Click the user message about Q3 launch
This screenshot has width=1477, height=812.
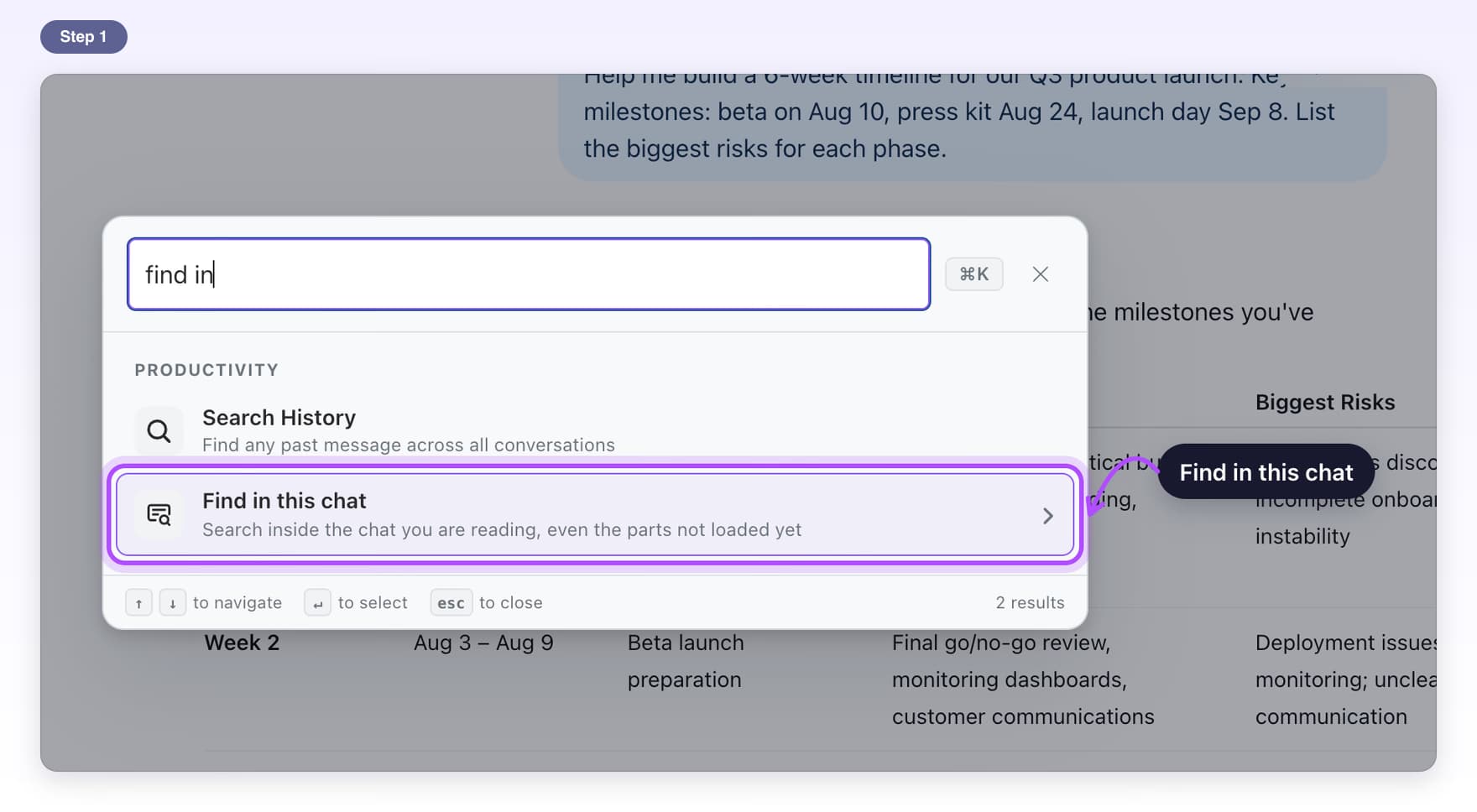[973, 126]
